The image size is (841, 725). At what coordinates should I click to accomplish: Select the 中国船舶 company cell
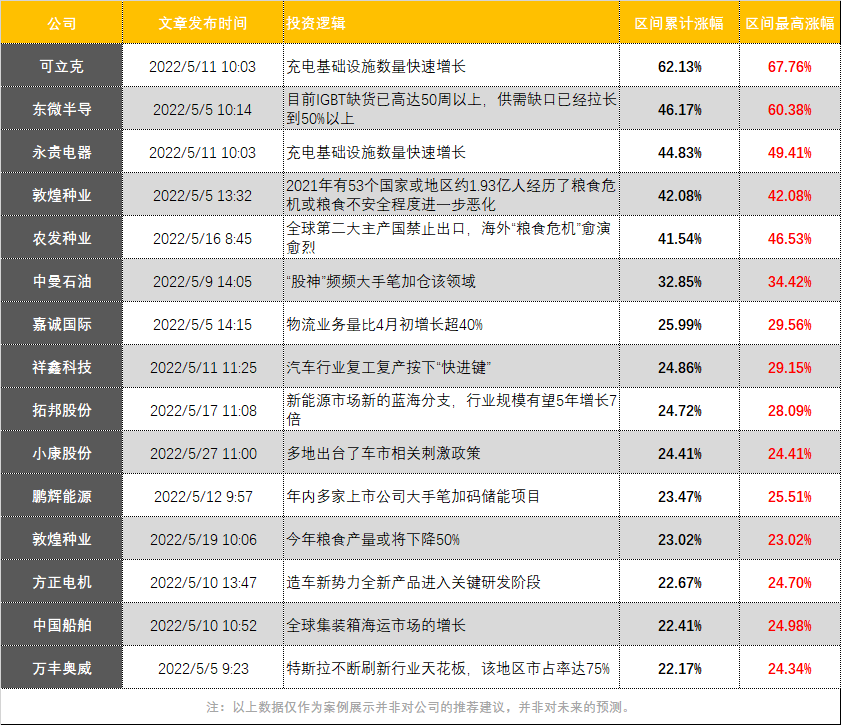click(x=62, y=625)
